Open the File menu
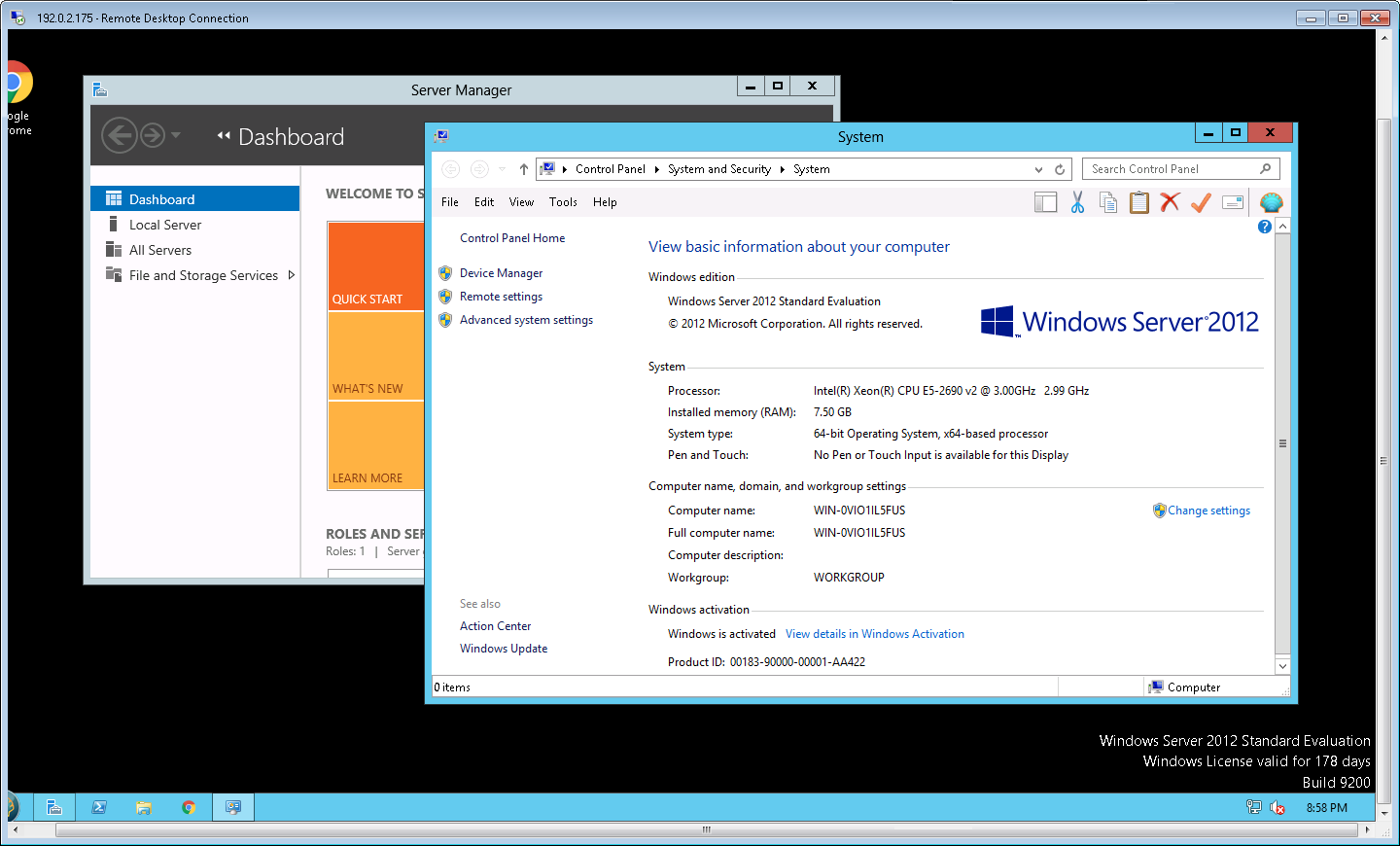Image resolution: width=1400 pixels, height=846 pixels. (x=450, y=202)
